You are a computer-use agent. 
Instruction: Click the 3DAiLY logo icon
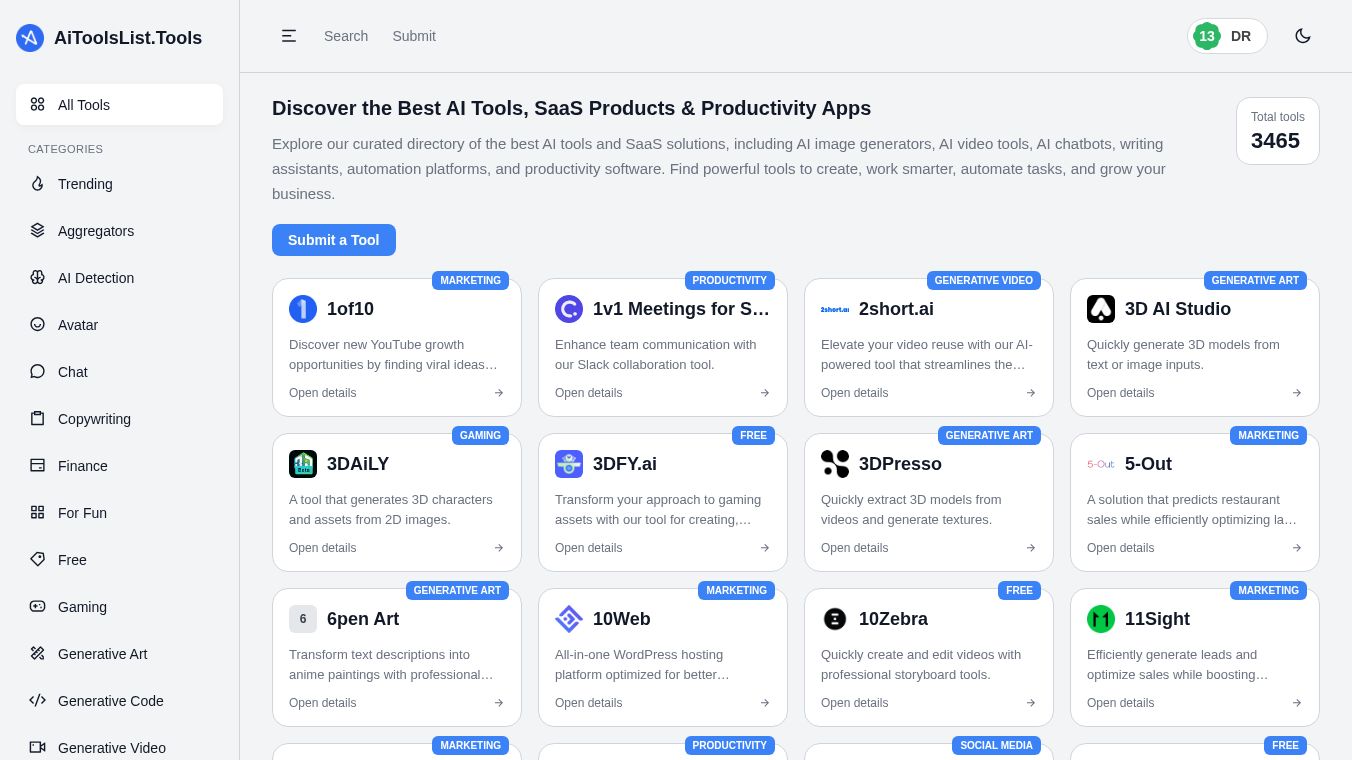[303, 464]
